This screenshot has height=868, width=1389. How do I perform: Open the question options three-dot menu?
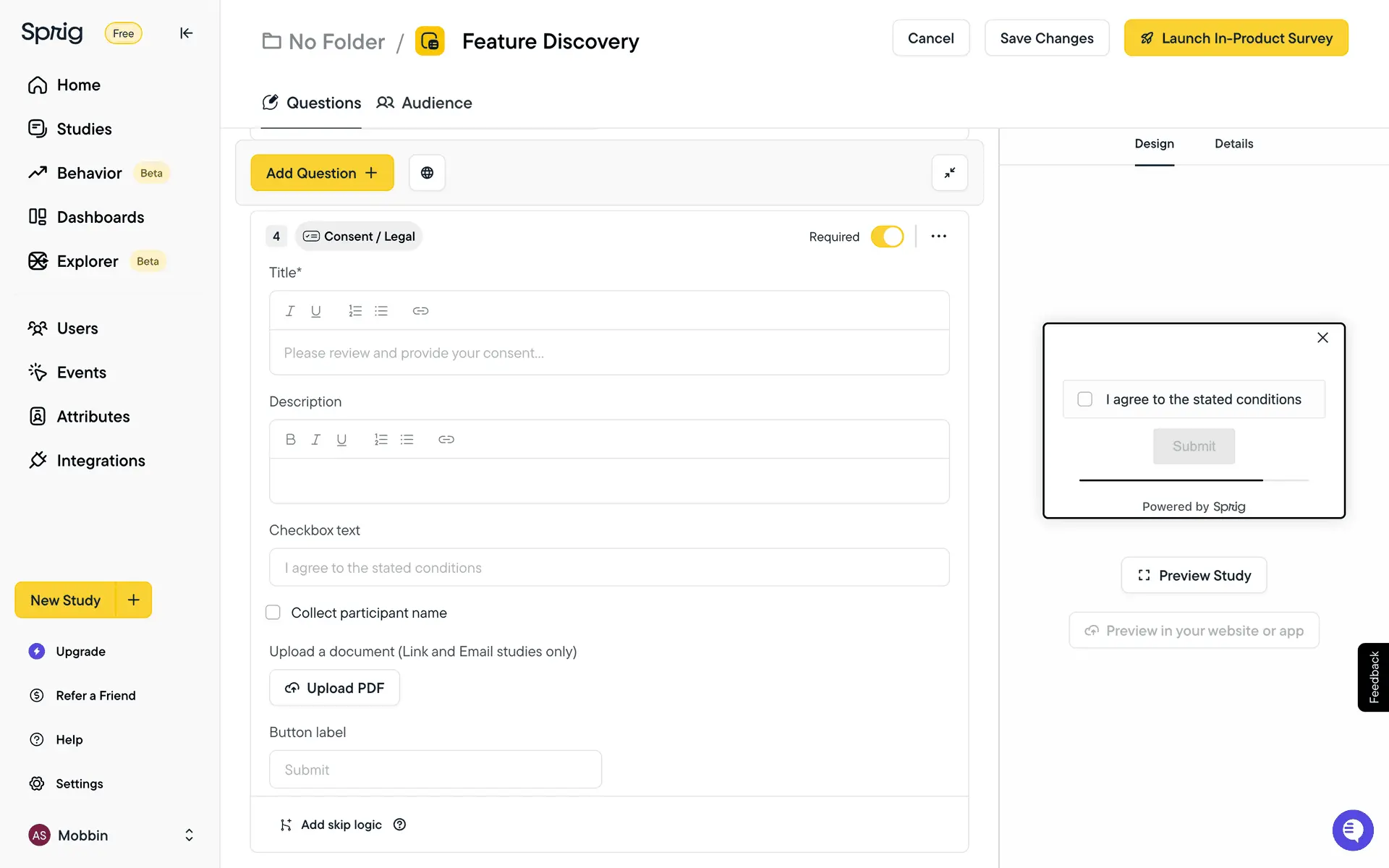938,237
